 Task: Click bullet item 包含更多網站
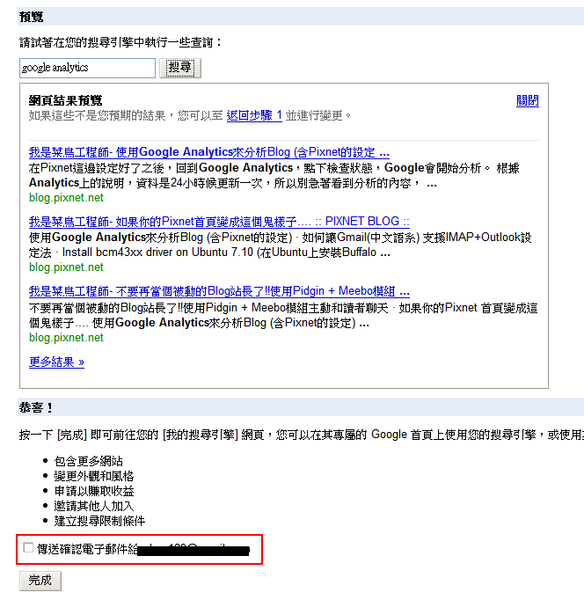pyautogui.click(x=88, y=461)
